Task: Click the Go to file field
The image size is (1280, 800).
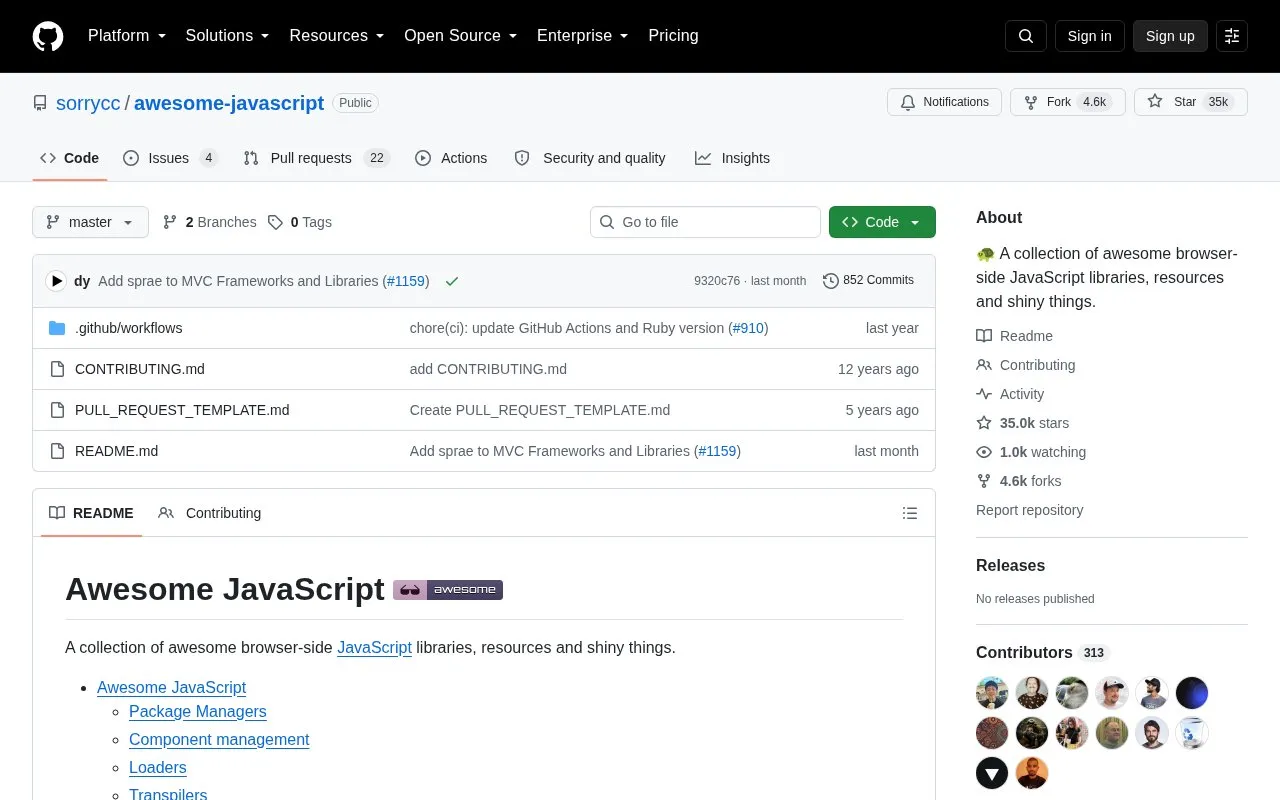Action: pyautogui.click(x=705, y=222)
